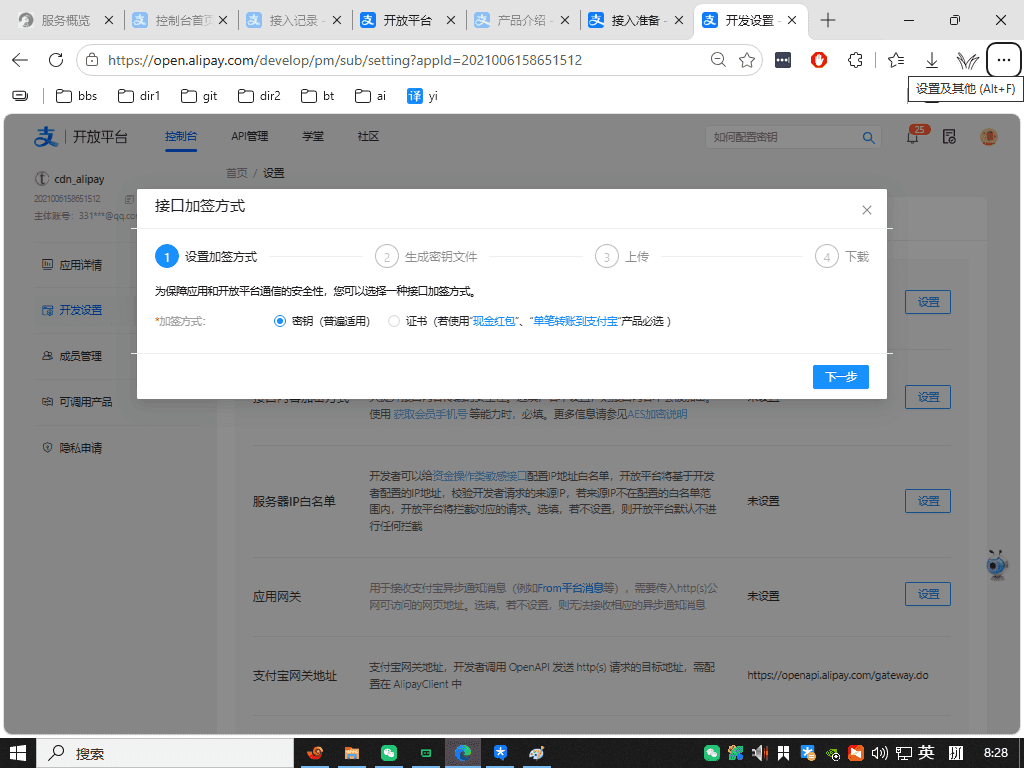The height and width of the screenshot is (768, 1024).
Task: Click the red shield extension icon
Action: pyautogui.click(x=819, y=60)
